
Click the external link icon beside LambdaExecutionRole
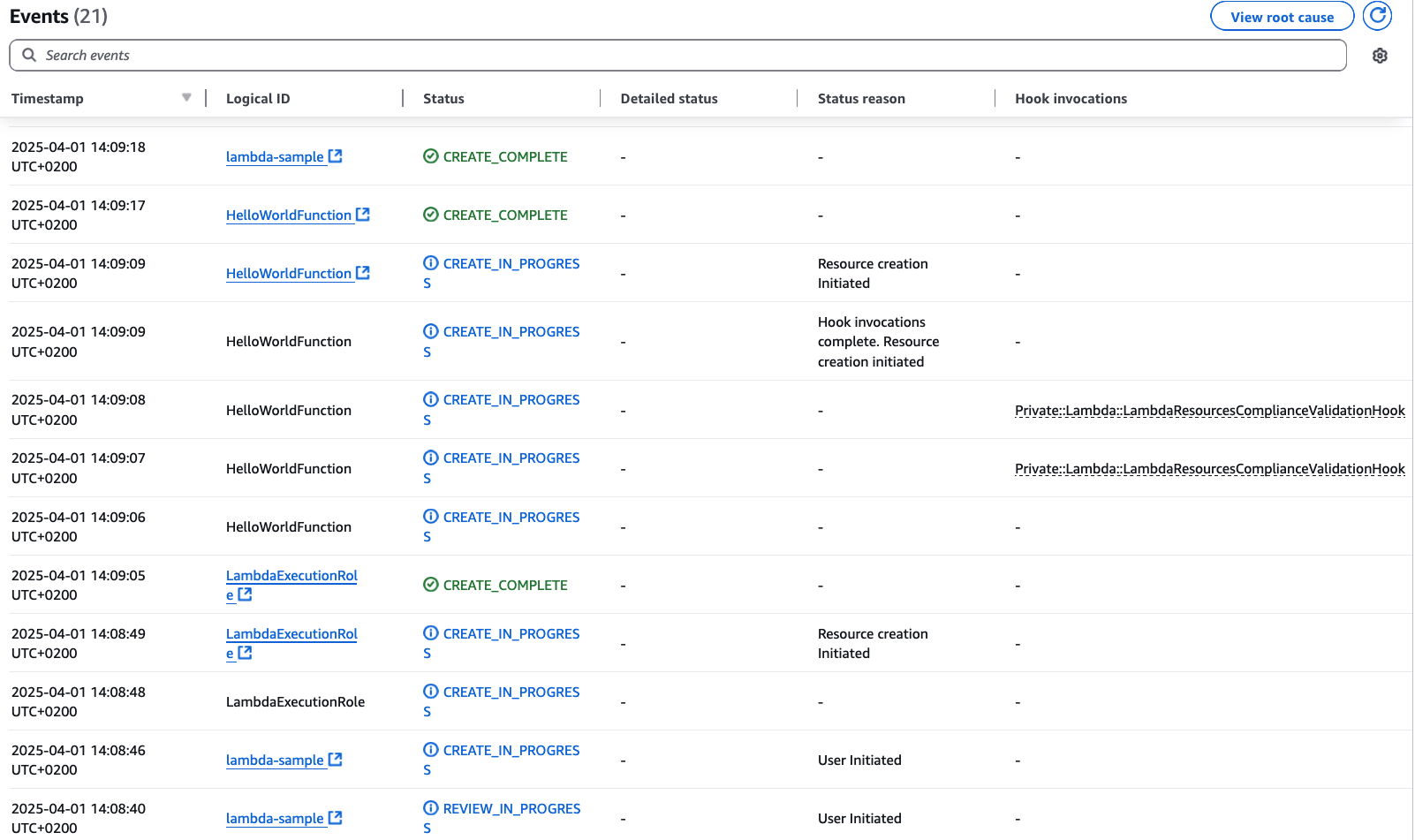point(245,594)
